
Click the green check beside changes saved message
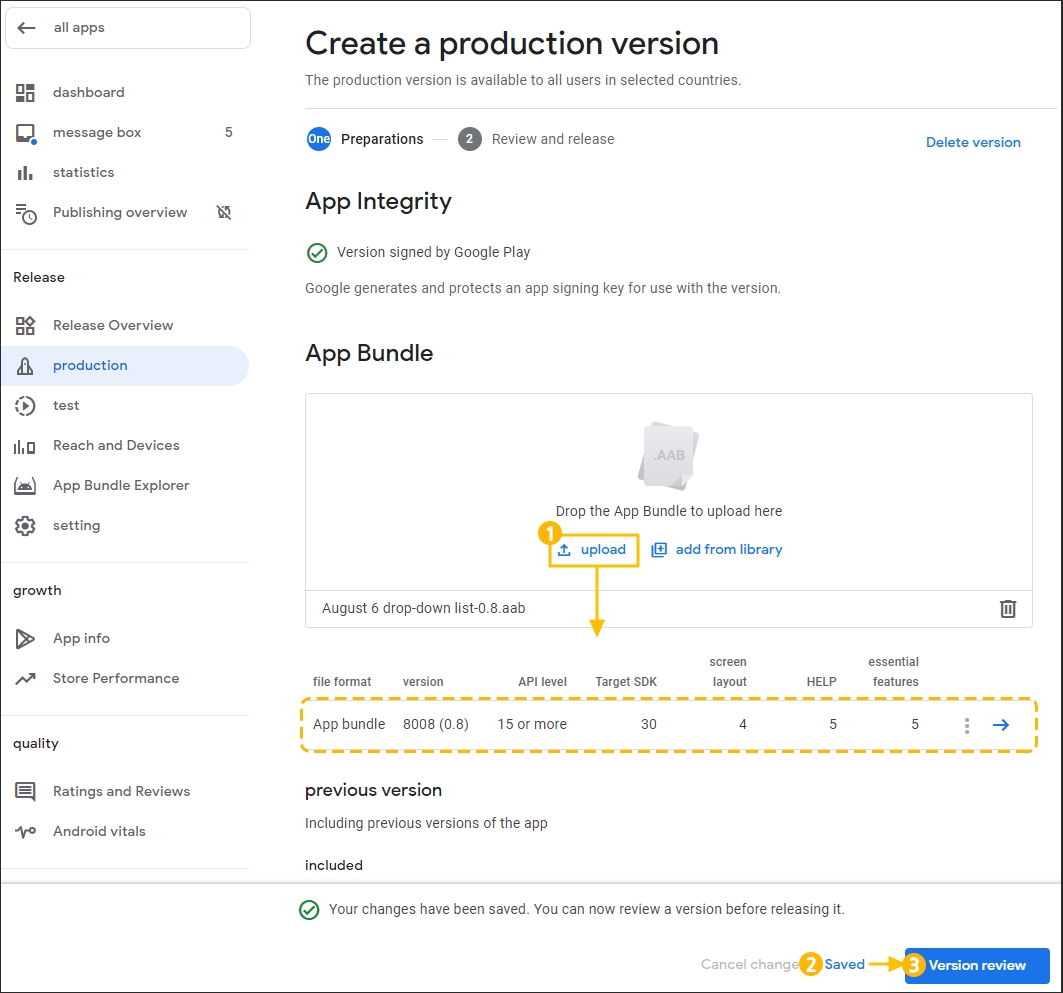(x=309, y=910)
